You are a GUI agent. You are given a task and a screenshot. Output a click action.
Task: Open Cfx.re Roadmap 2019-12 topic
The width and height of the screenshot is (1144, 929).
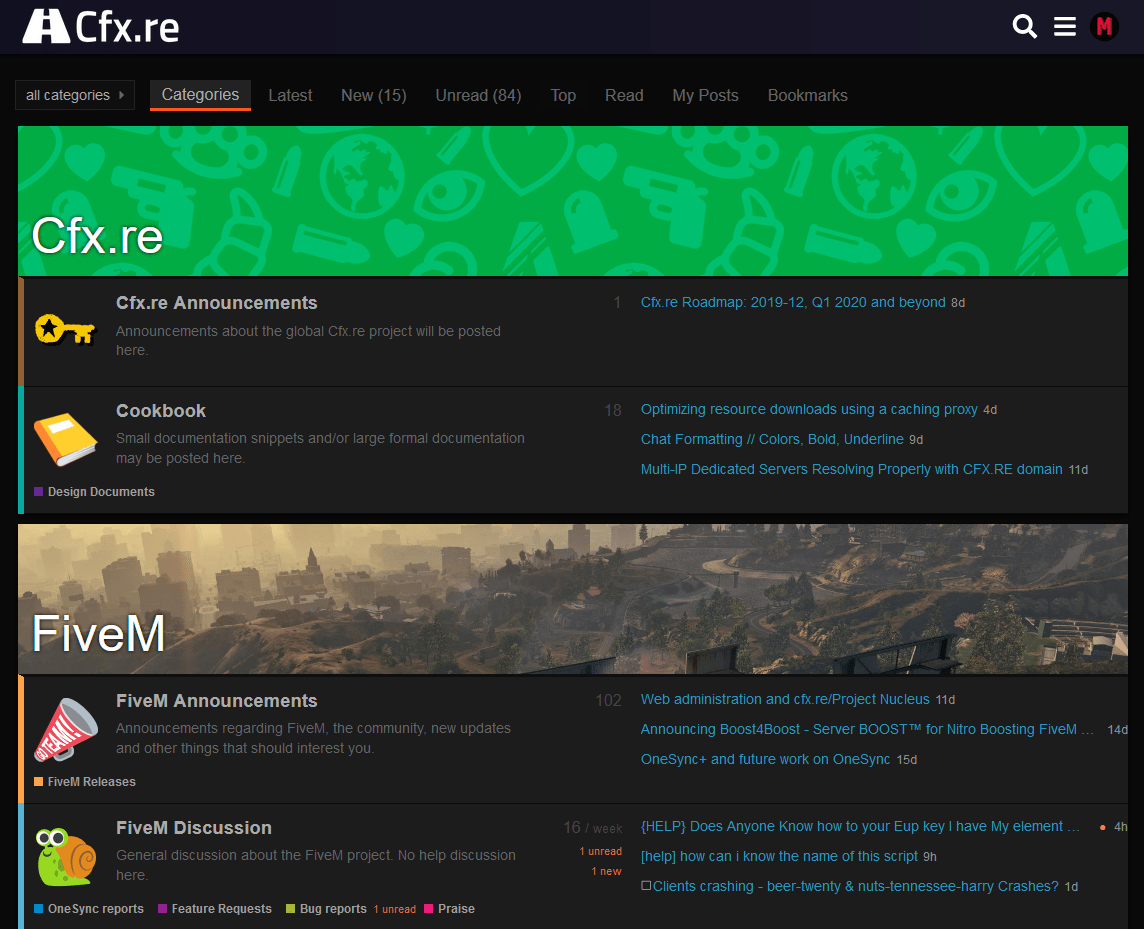(x=792, y=302)
